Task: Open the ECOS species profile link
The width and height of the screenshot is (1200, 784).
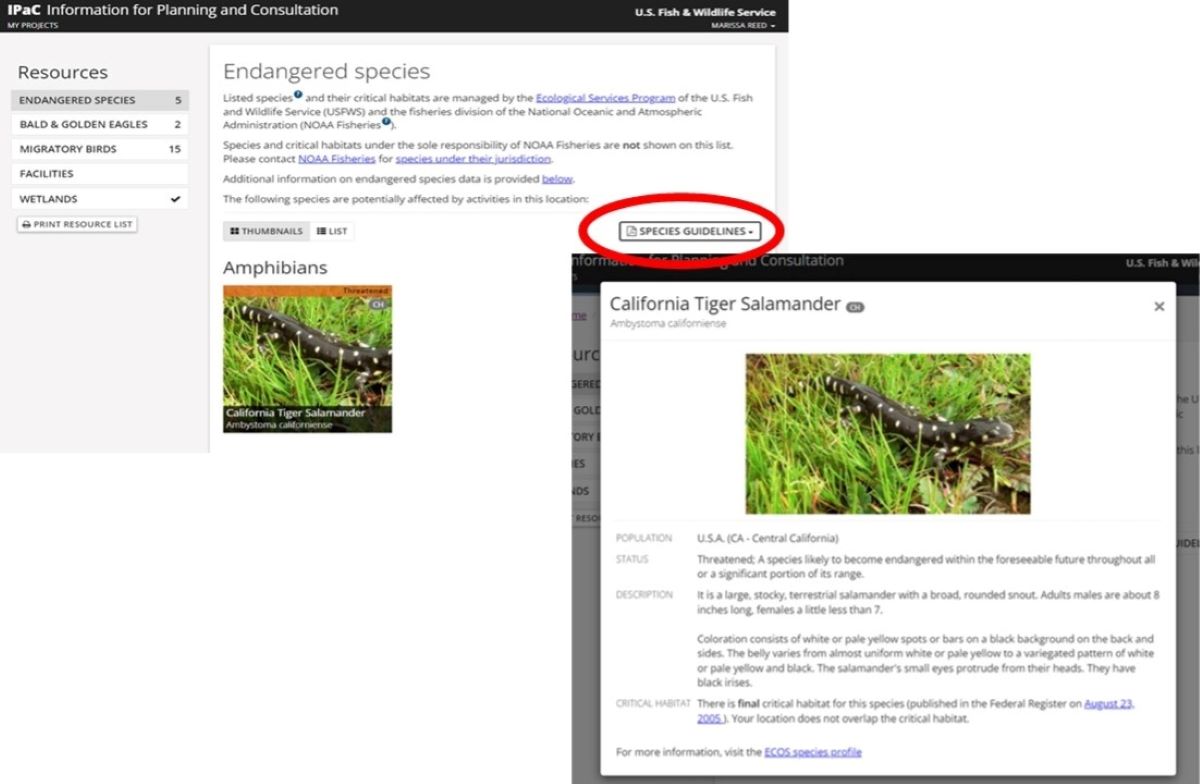Action: [812, 752]
